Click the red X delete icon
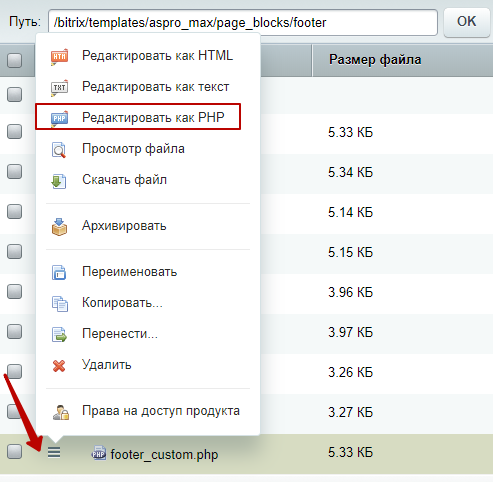Image resolution: width=493 pixels, height=482 pixels. (x=59, y=366)
